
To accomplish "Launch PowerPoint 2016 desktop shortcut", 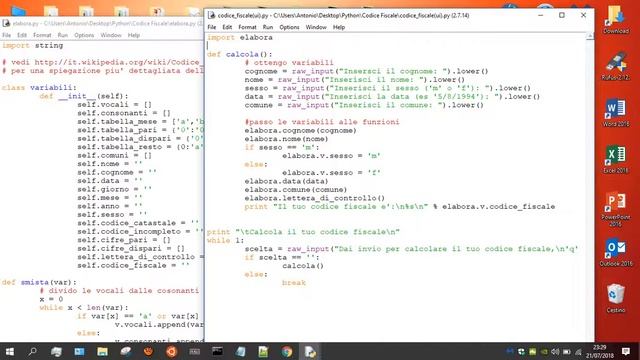I will [x=616, y=209].
